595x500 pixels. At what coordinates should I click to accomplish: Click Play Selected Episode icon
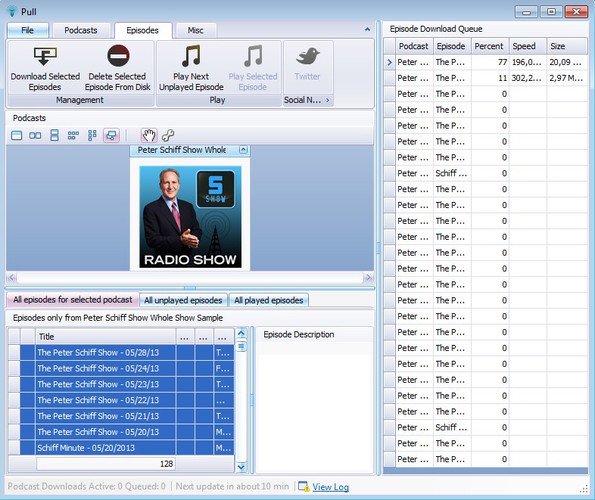coord(253,56)
